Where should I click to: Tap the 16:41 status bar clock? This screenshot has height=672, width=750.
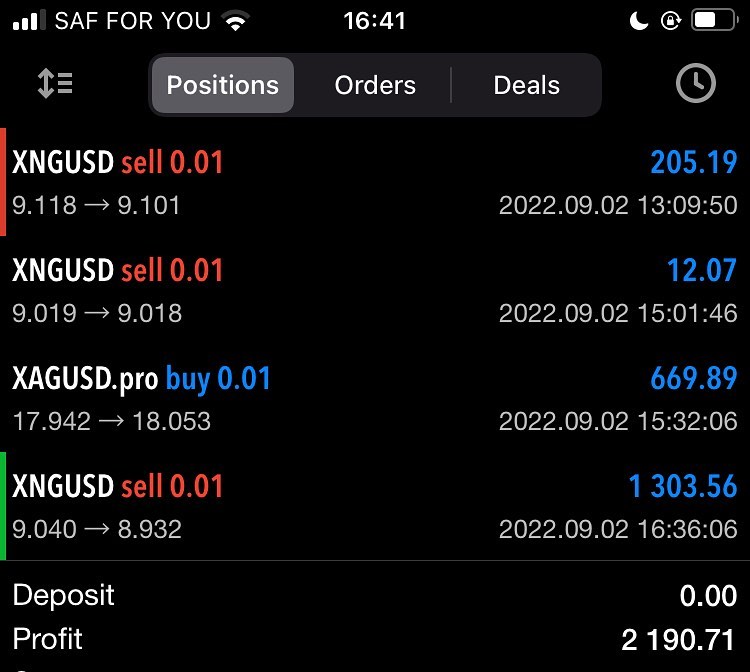pyautogui.click(x=374, y=21)
